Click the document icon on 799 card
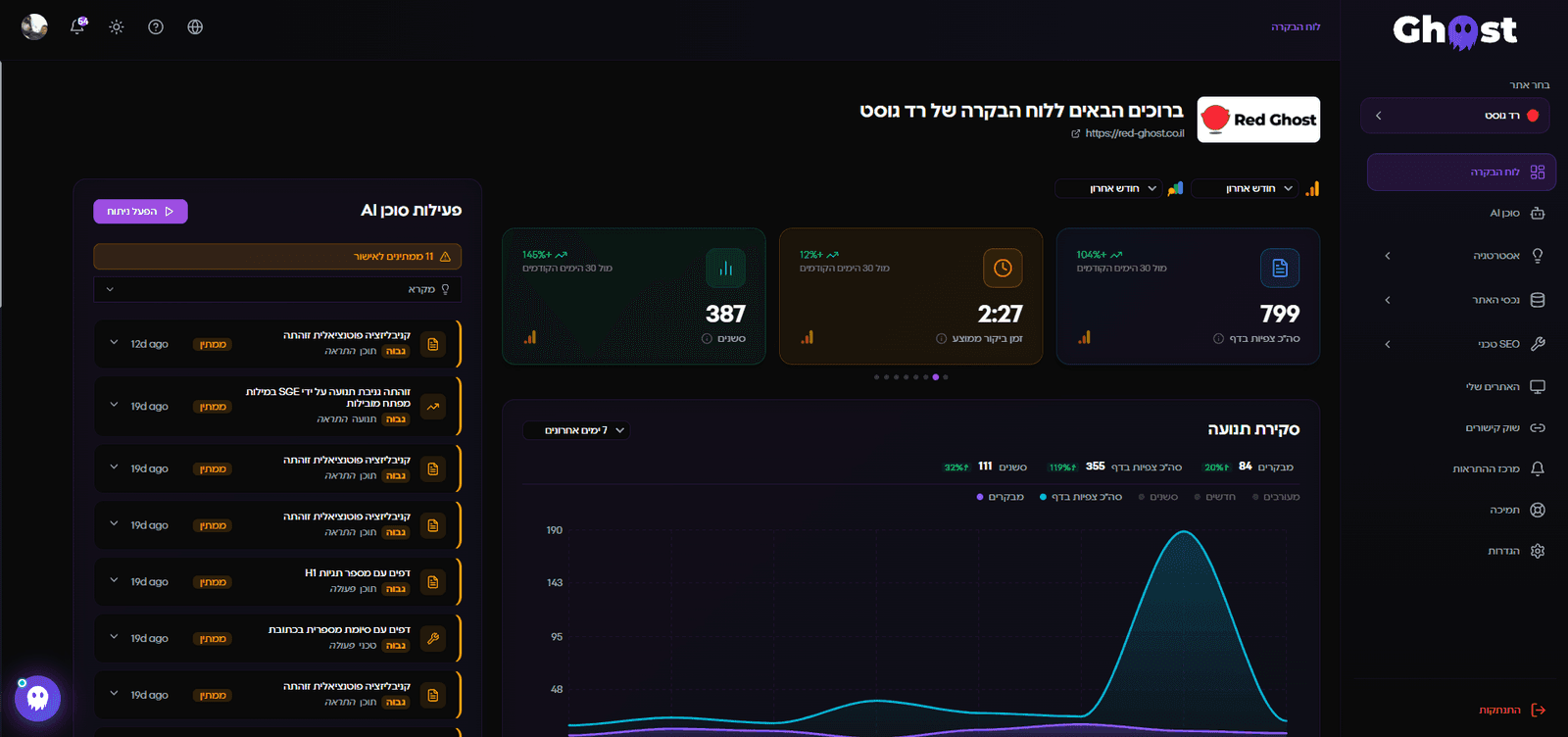Screen dimensions: 1568x737 pos(1280,268)
